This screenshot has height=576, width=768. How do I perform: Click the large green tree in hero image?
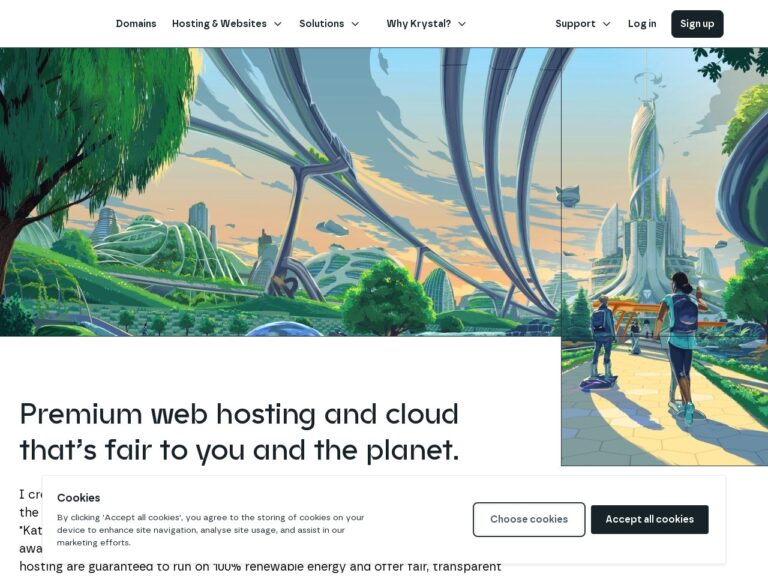pyautogui.click(x=93, y=142)
